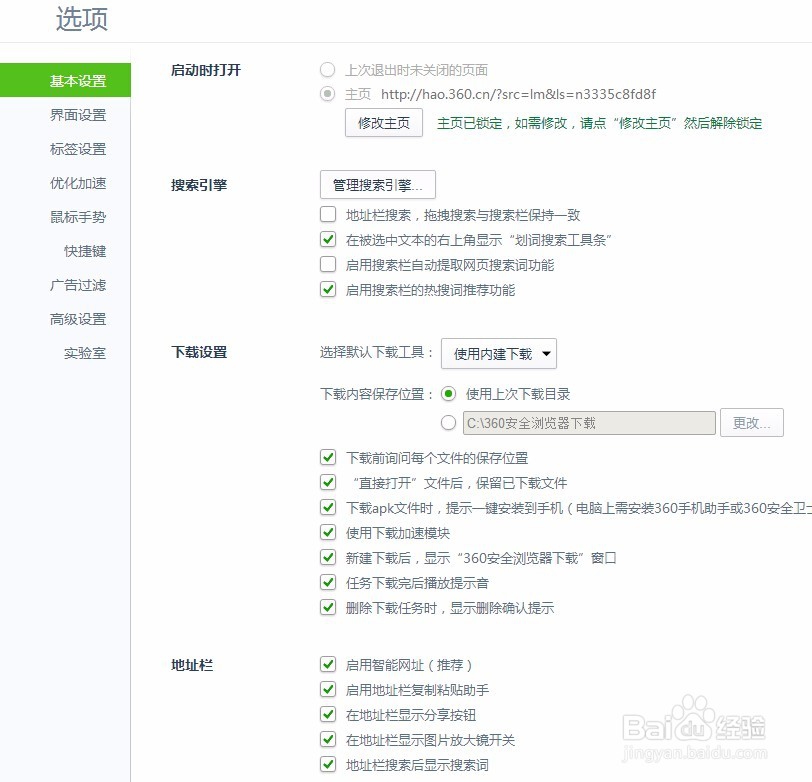This screenshot has height=782, width=812.
Task: Click the 管理搜索引擎 button
Action: pyautogui.click(x=378, y=184)
